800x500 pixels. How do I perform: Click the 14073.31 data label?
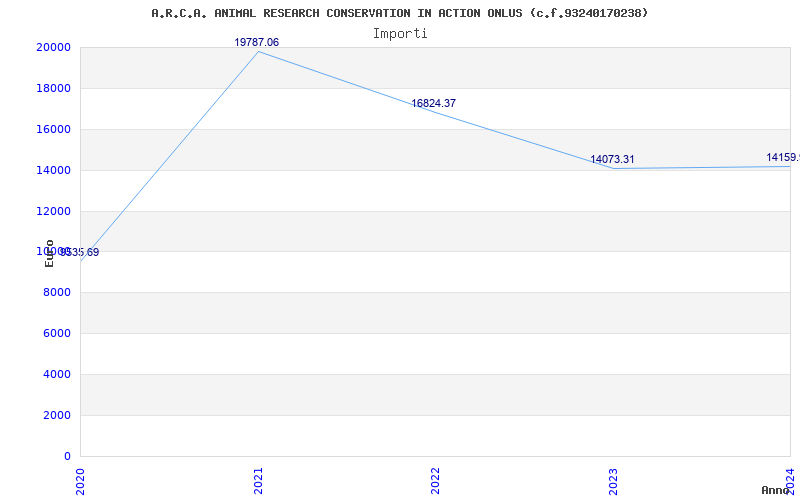tap(612, 160)
